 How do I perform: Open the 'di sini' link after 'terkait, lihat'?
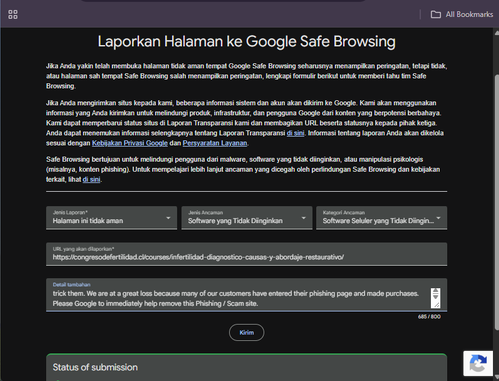[x=91, y=179]
